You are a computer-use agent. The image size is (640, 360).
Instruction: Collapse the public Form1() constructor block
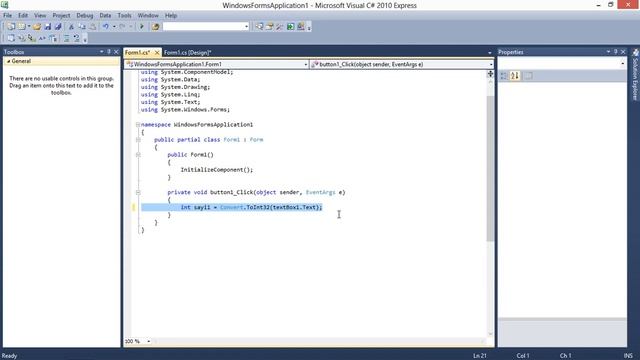pyautogui.click(x=138, y=155)
